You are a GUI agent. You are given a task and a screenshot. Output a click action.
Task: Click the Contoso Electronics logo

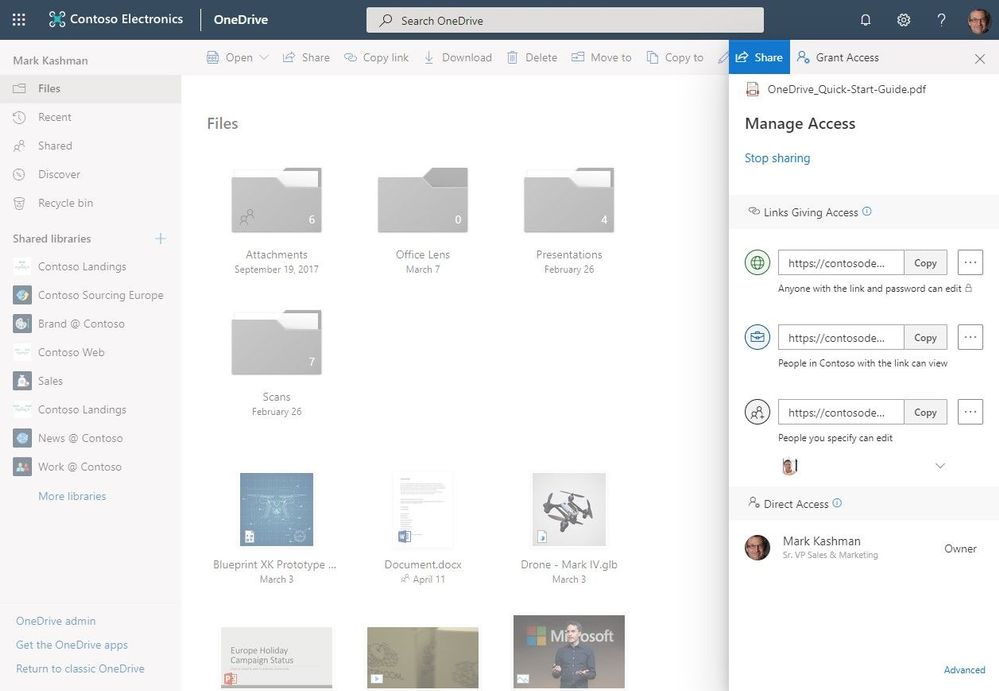[116, 19]
